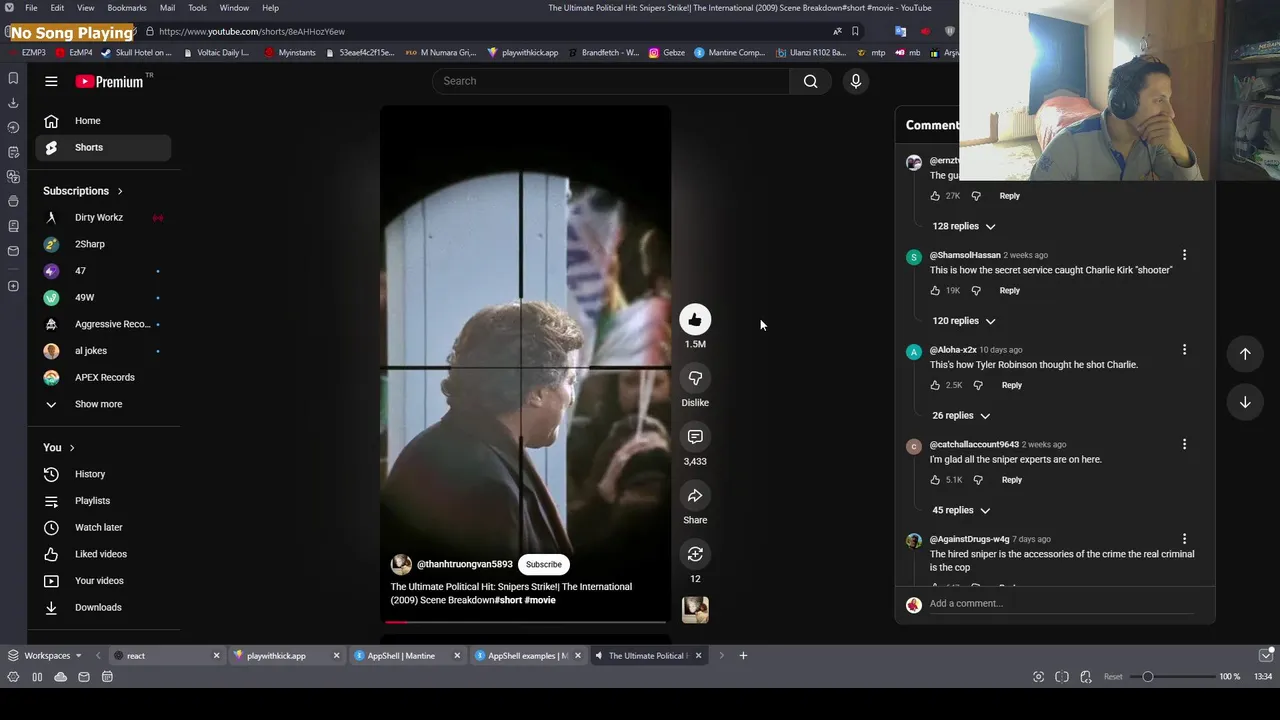Screen dimensions: 1280x720
Task: Open Home in the sidebar
Action: [103, 121]
